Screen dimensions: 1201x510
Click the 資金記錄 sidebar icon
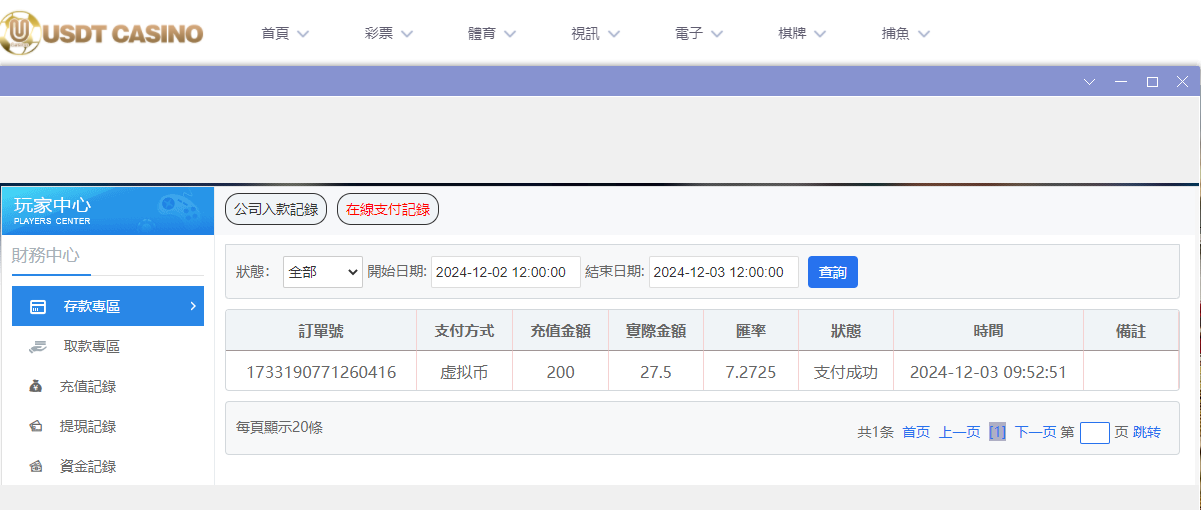pos(36,467)
